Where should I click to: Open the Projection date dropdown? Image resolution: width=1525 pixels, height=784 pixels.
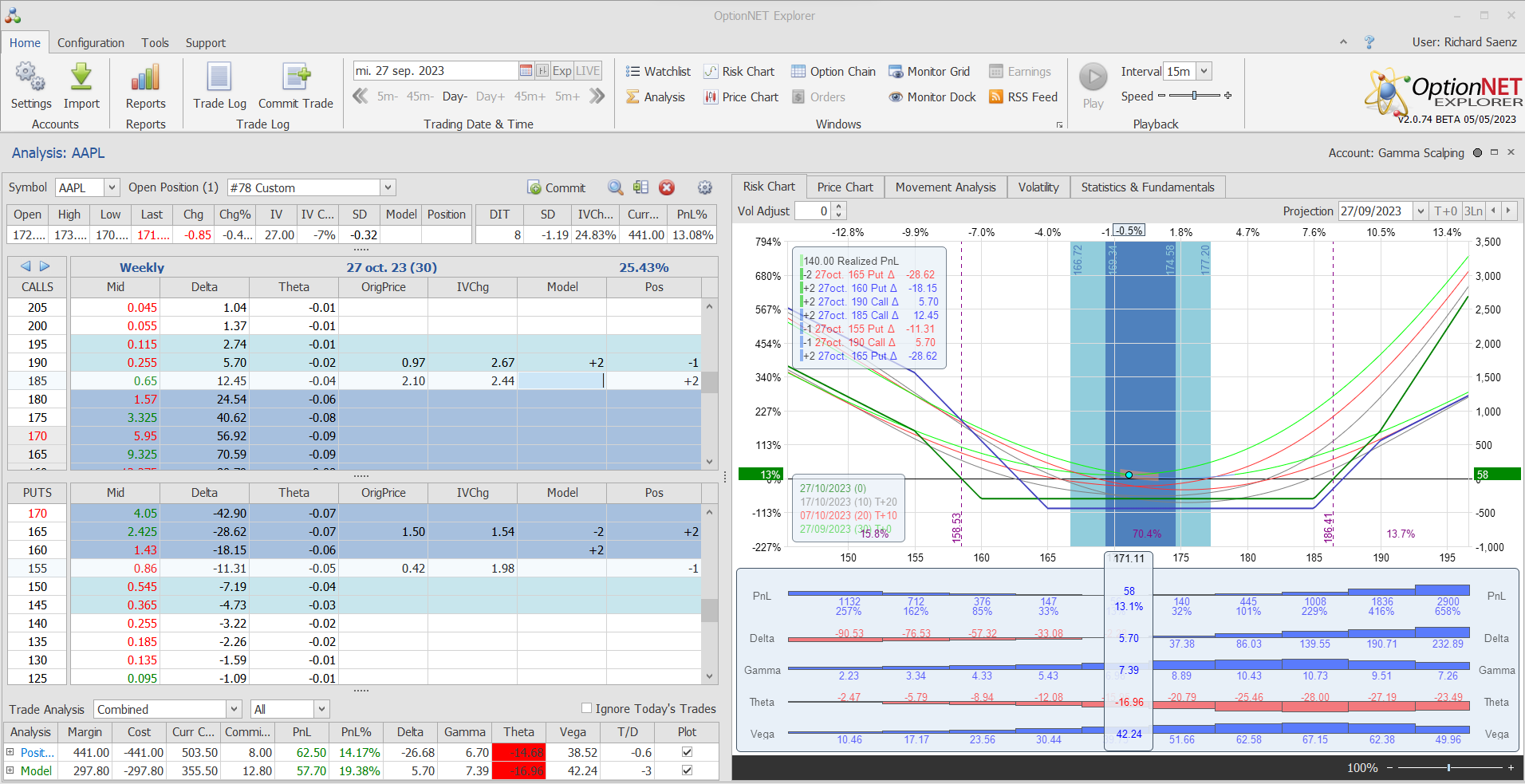1421,211
